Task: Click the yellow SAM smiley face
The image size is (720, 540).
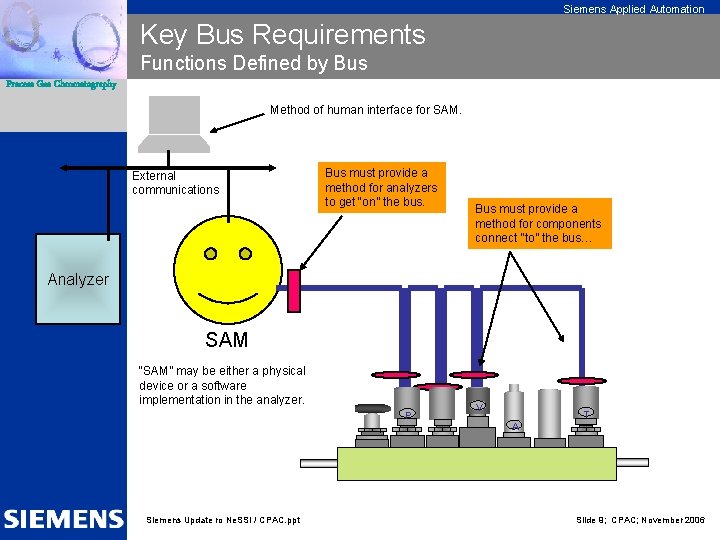Action: 228,270
